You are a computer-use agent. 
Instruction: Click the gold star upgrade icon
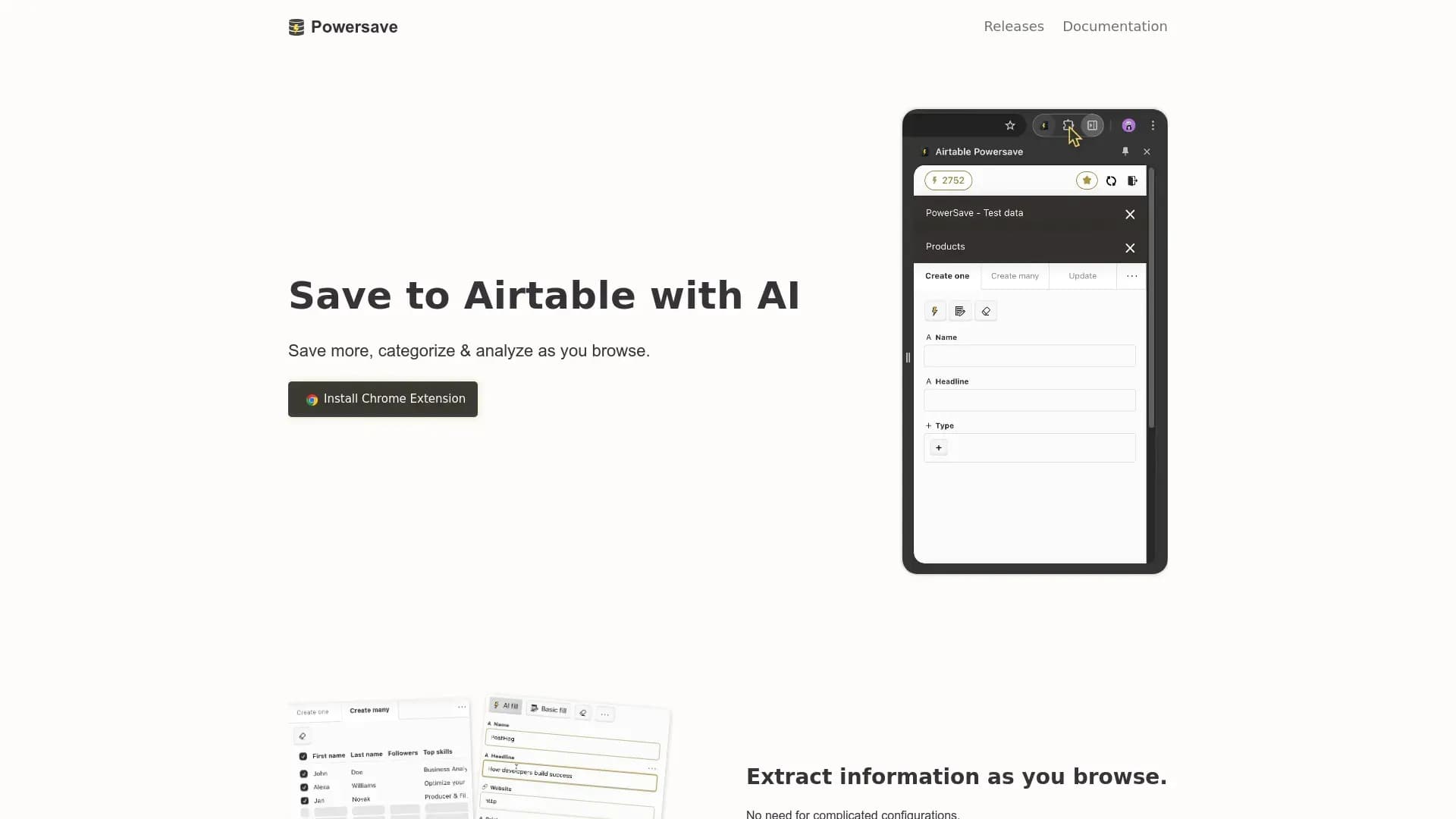[x=1087, y=180]
